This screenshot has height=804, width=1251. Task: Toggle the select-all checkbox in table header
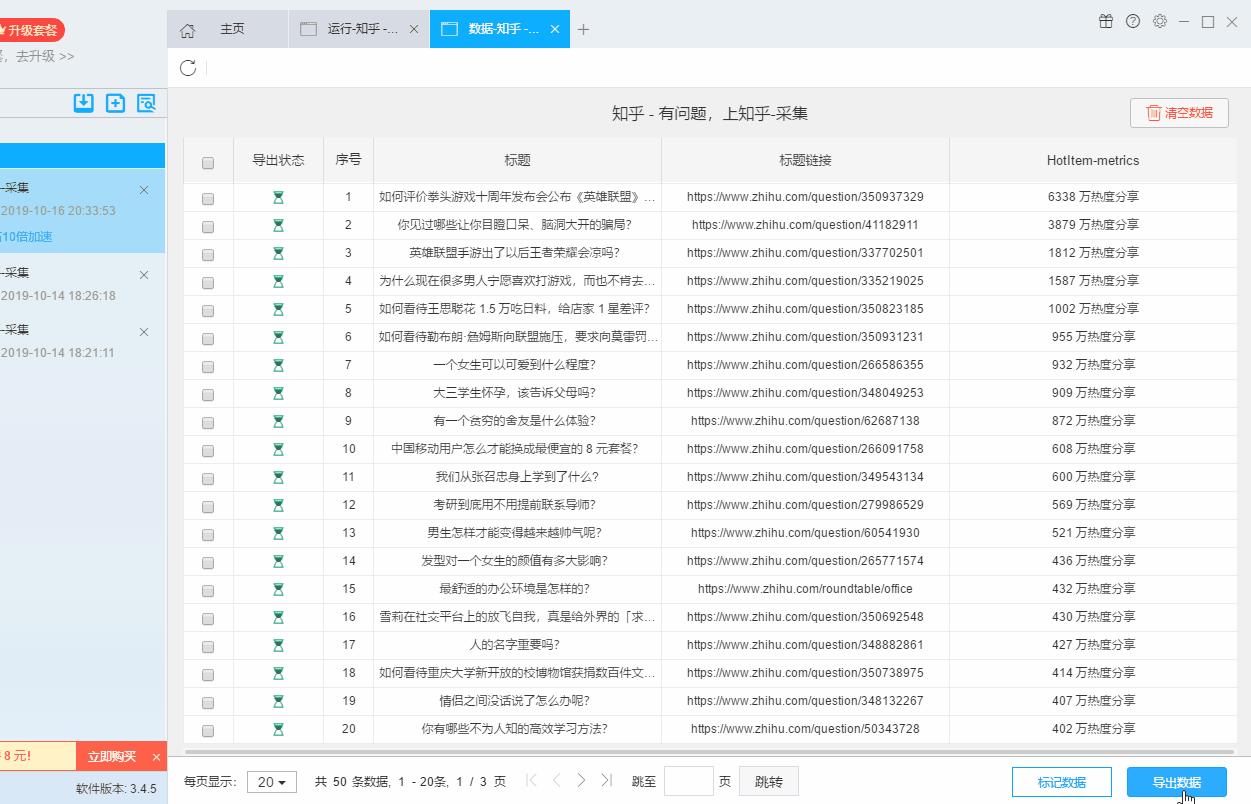(x=208, y=163)
